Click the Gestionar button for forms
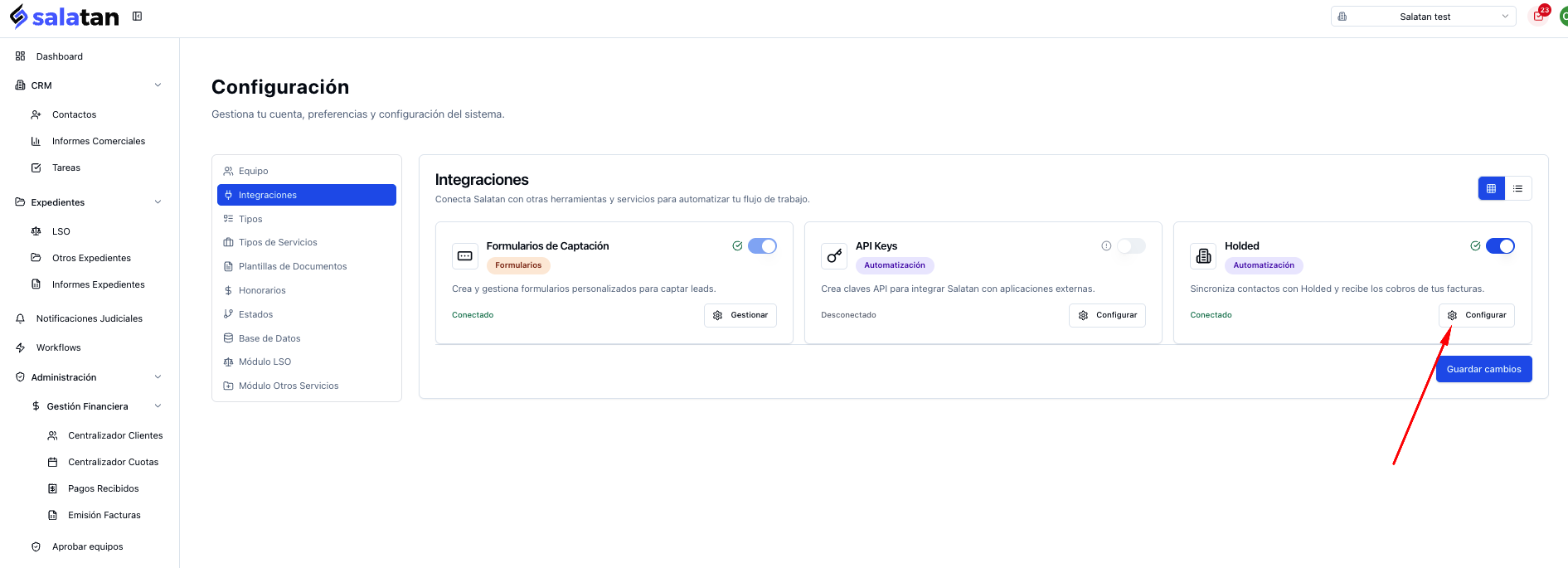Image resolution: width=1568 pixels, height=568 pixels. tap(740, 315)
